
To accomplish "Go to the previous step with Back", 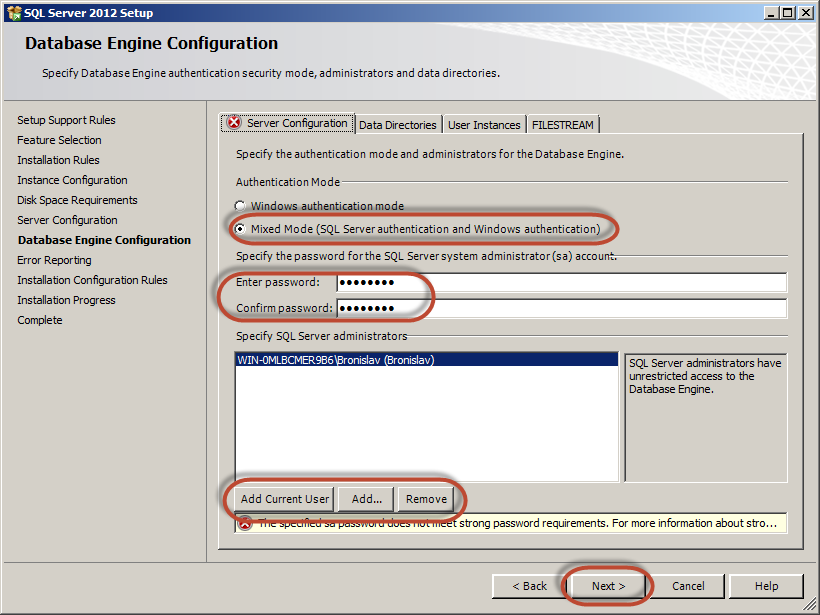I will 529,586.
